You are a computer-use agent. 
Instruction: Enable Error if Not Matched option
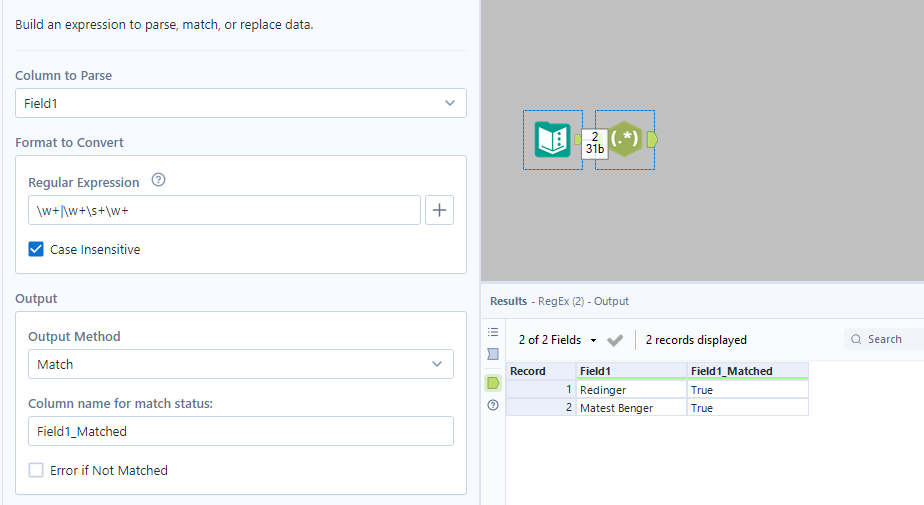pos(36,470)
